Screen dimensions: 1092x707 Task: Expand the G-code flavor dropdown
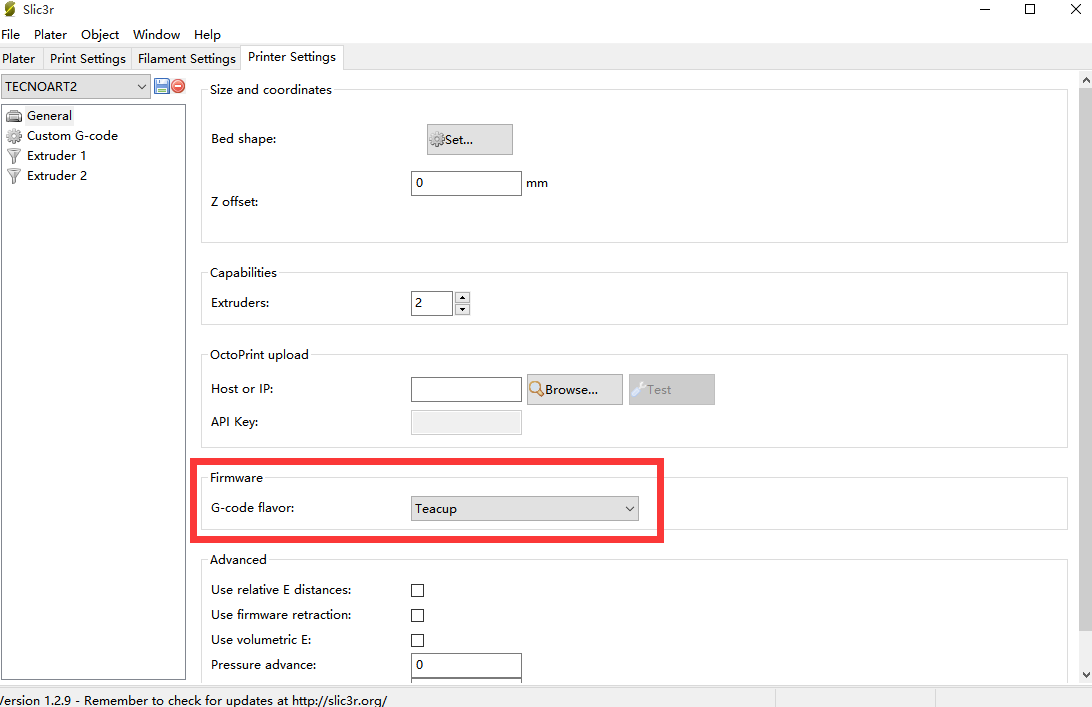pyautogui.click(x=525, y=509)
